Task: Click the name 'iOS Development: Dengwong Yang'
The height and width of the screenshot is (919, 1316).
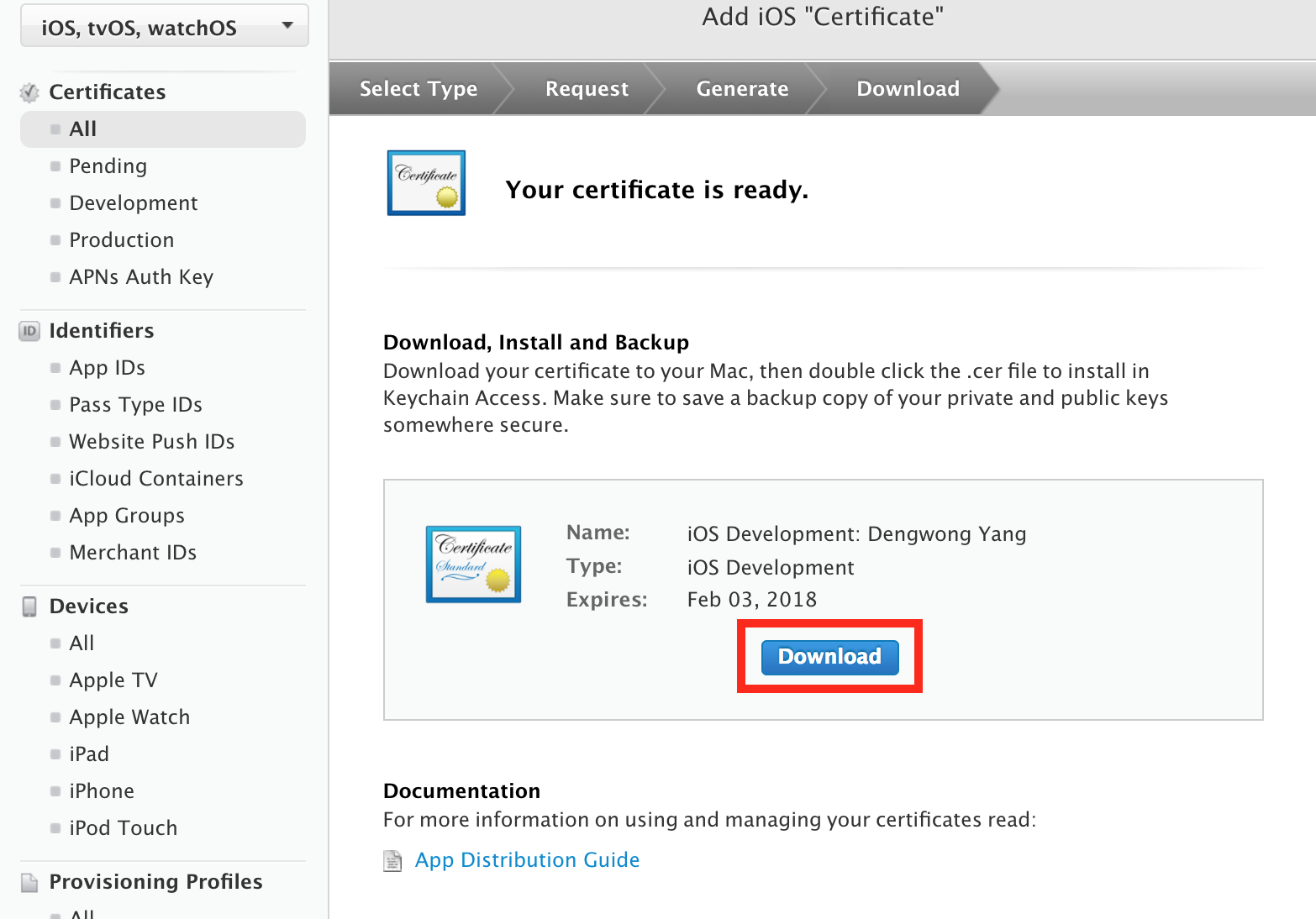Action: (x=856, y=534)
